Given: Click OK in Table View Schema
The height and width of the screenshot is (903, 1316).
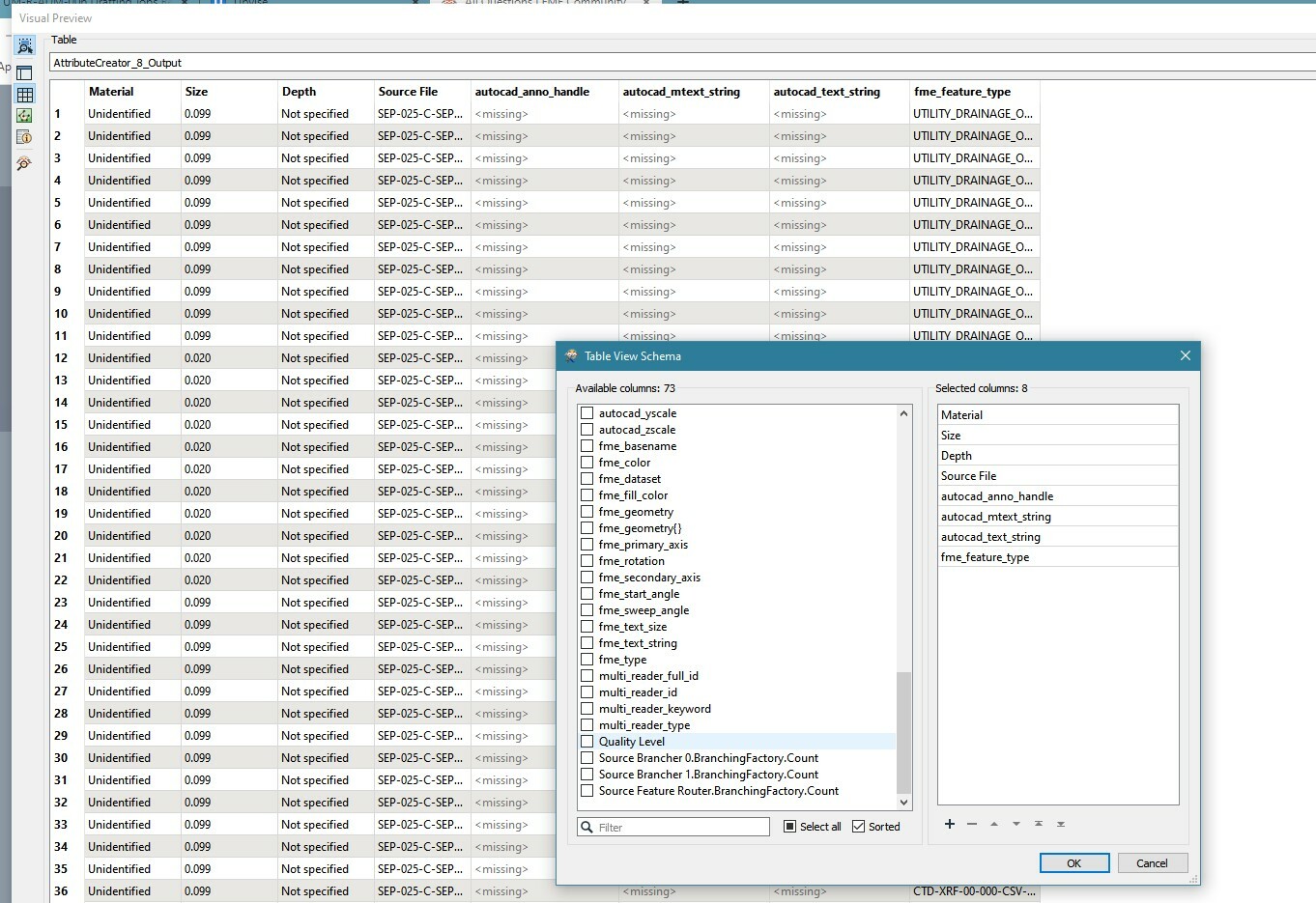Looking at the screenshot, I should 1074,863.
